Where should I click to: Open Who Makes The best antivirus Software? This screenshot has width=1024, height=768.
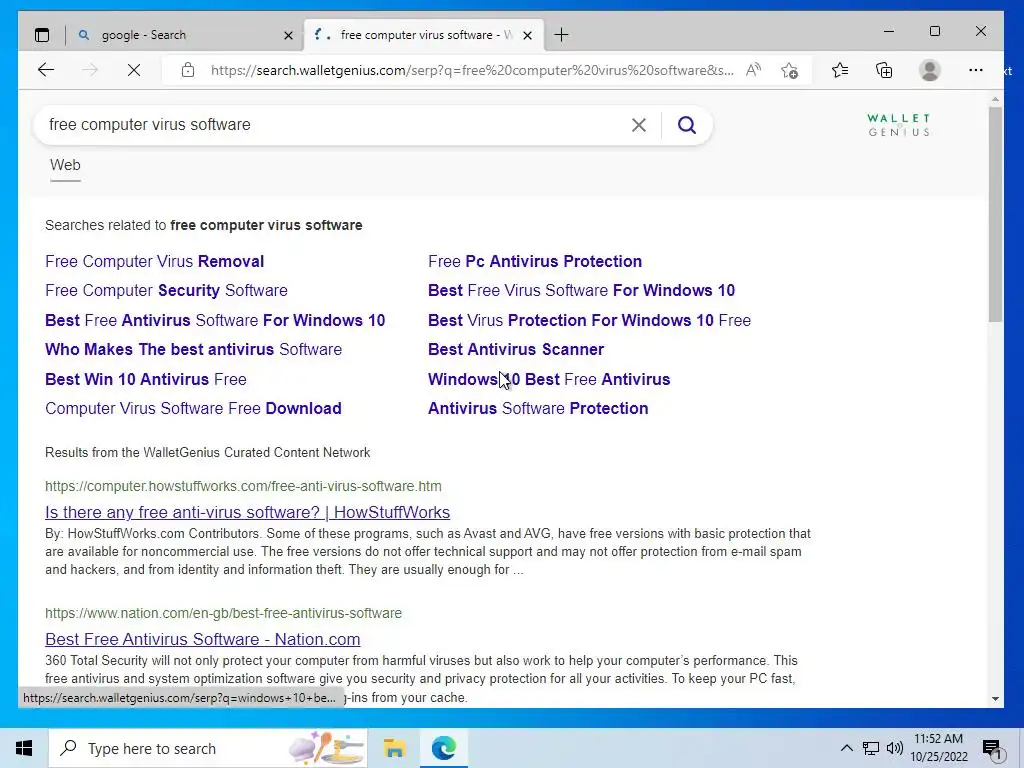193,349
